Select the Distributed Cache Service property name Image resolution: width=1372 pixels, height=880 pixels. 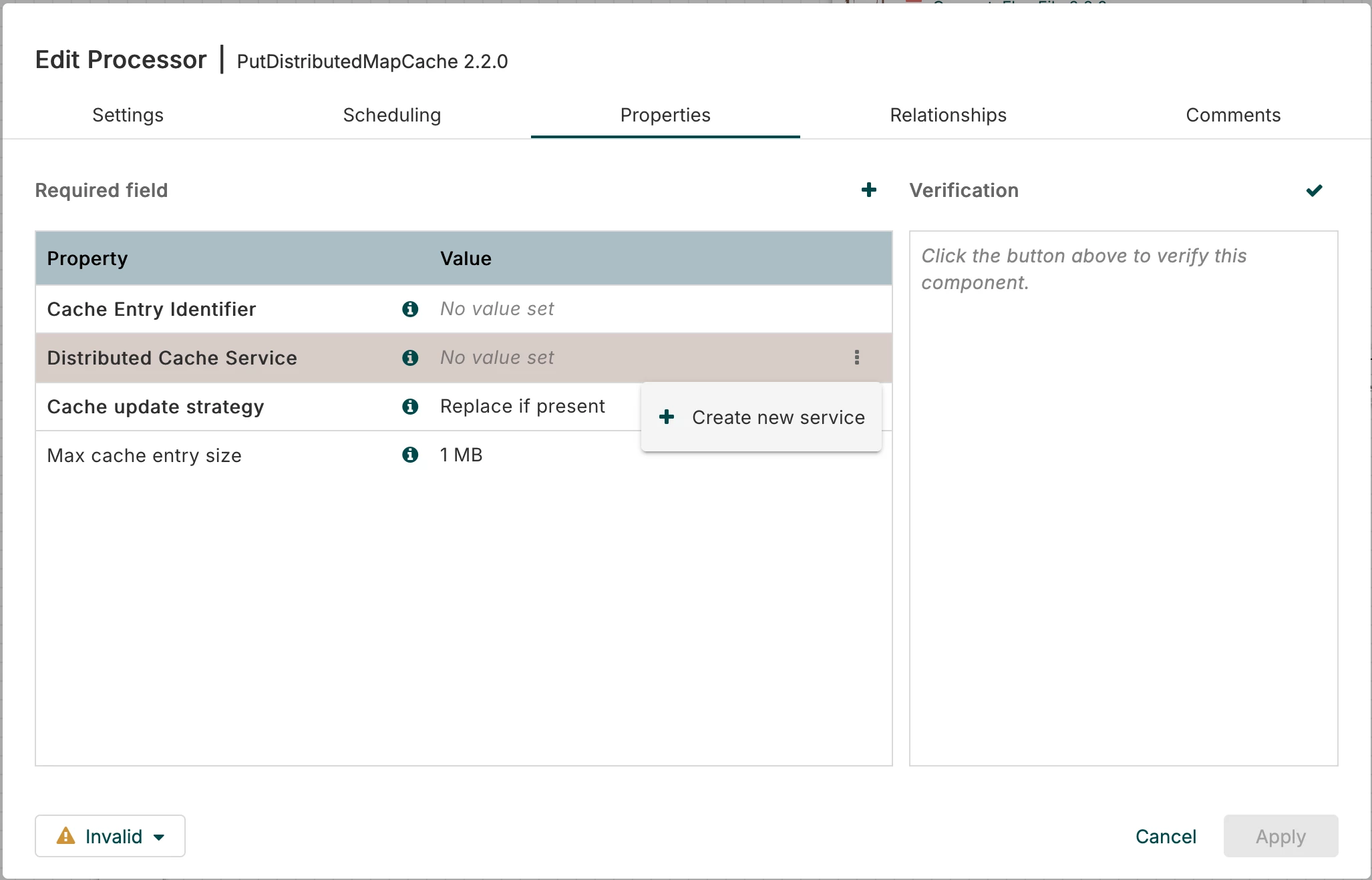tap(172, 358)
